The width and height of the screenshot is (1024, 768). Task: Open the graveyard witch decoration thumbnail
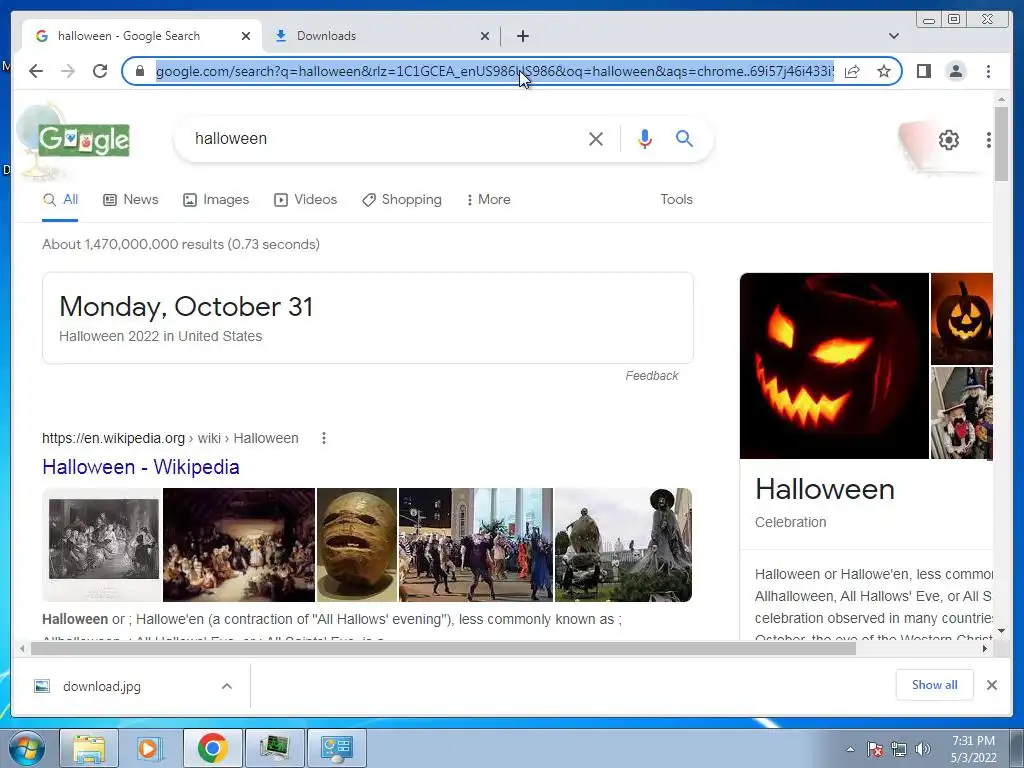[x=623, y=545]
